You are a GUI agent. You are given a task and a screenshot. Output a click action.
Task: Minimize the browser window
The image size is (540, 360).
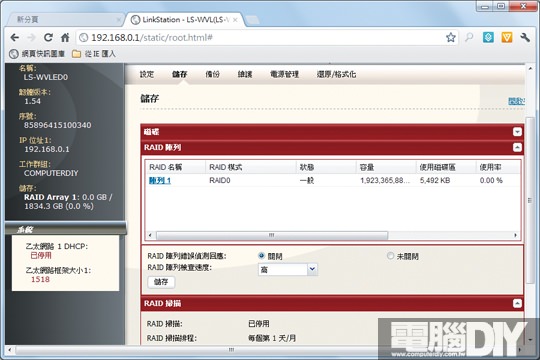pyautogui.click(x=485, y=6)
